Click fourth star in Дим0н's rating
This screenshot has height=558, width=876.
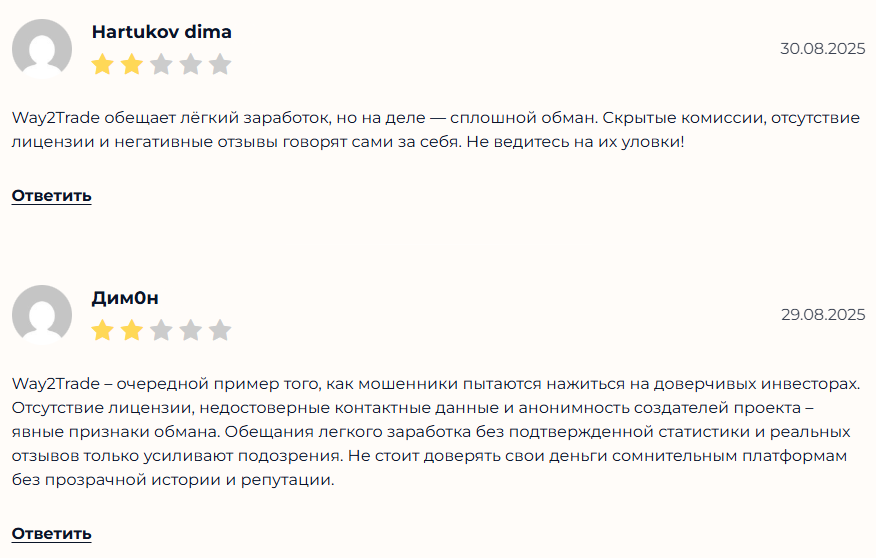(191, 330)
